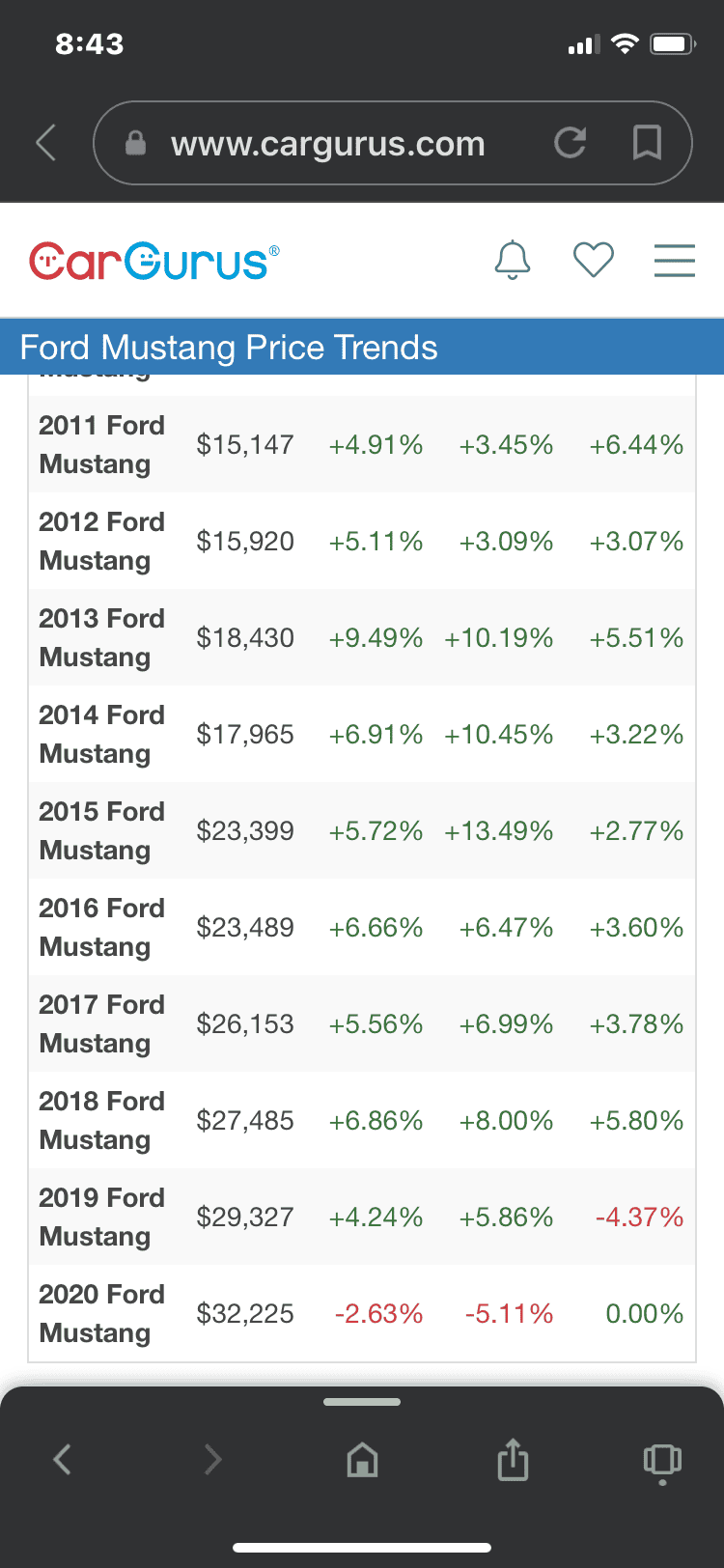Viewport: 724px width, 1568px height.
Task: Share the page using the share icon
Action: 513,1458
